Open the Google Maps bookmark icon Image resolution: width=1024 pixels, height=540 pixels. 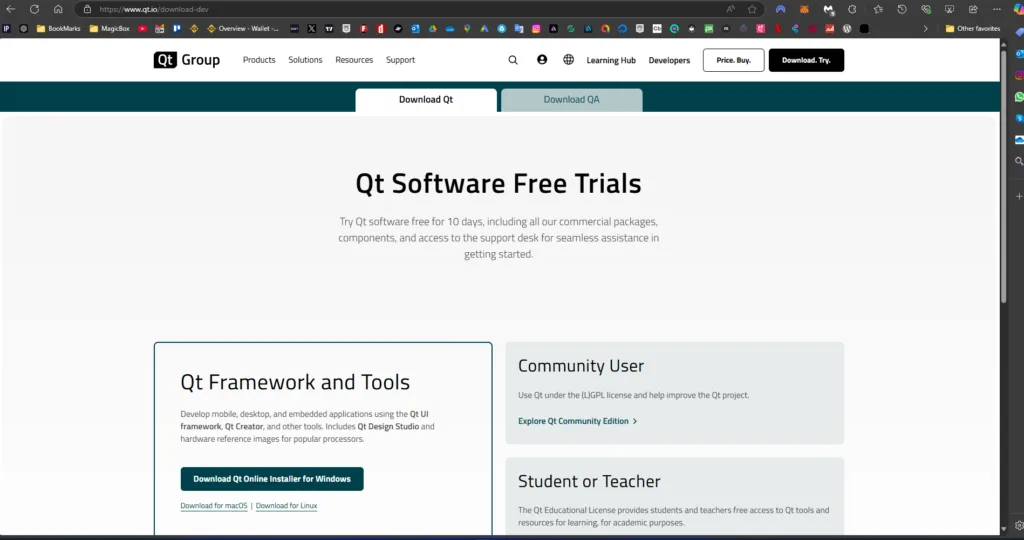[x=467, y=29]
